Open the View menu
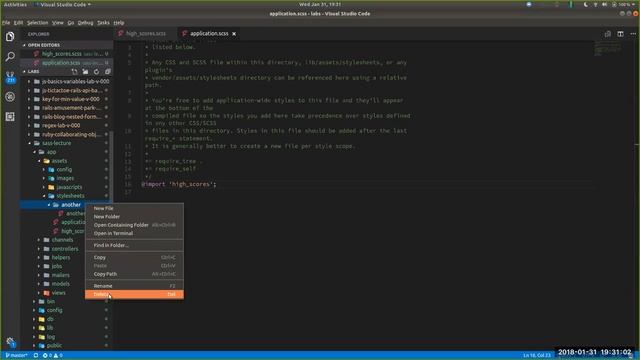640x360 pixels. click(x=58, y=23)
